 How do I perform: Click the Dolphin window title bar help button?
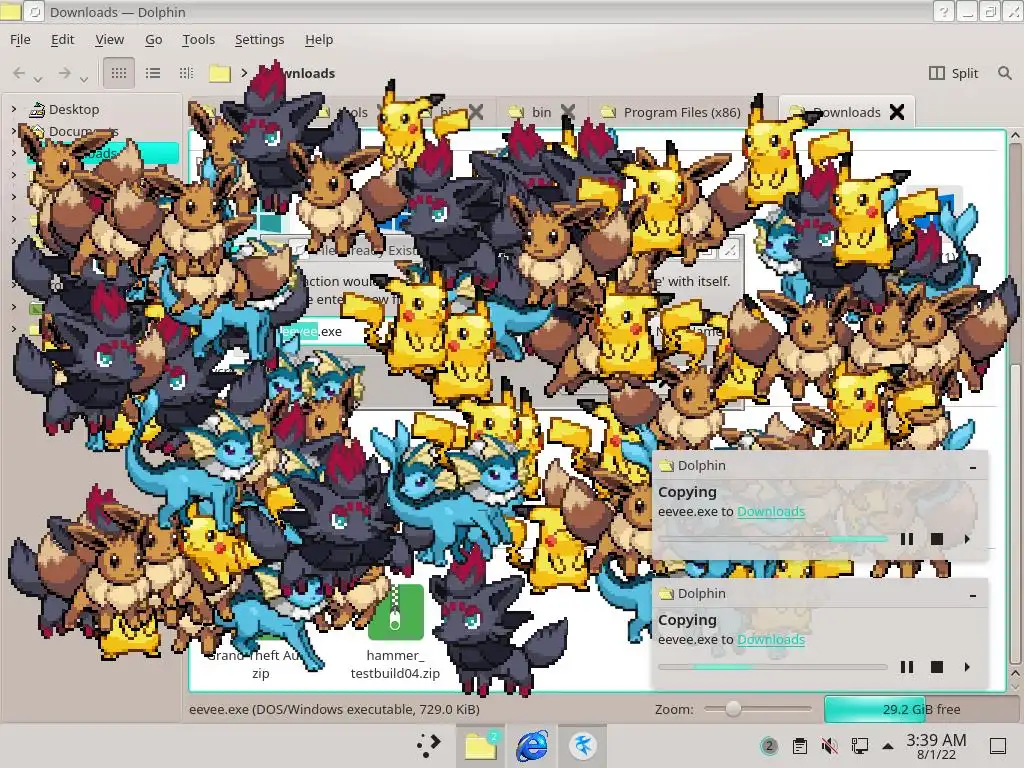(943, 12)
